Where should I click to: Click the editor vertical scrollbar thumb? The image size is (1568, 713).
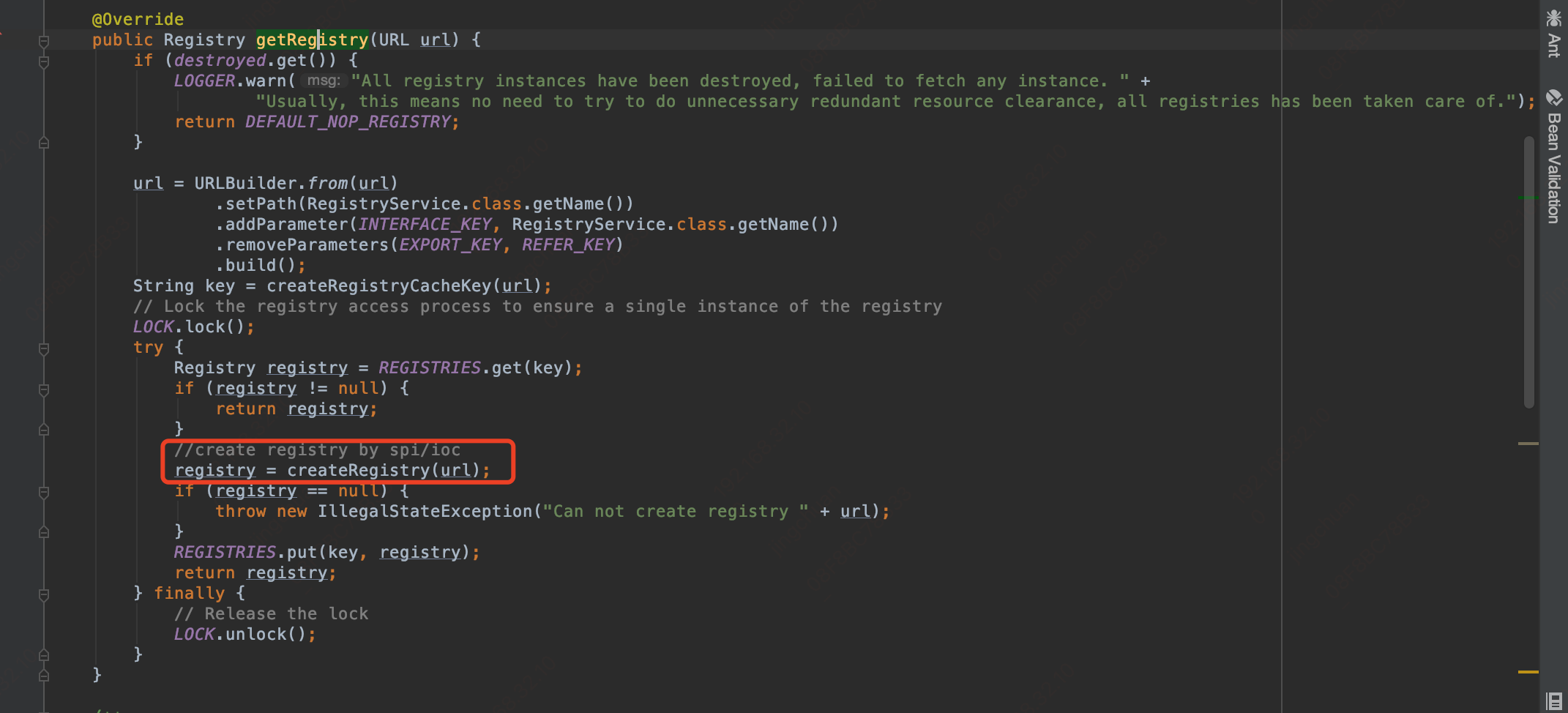click(x=1528, y=271)
